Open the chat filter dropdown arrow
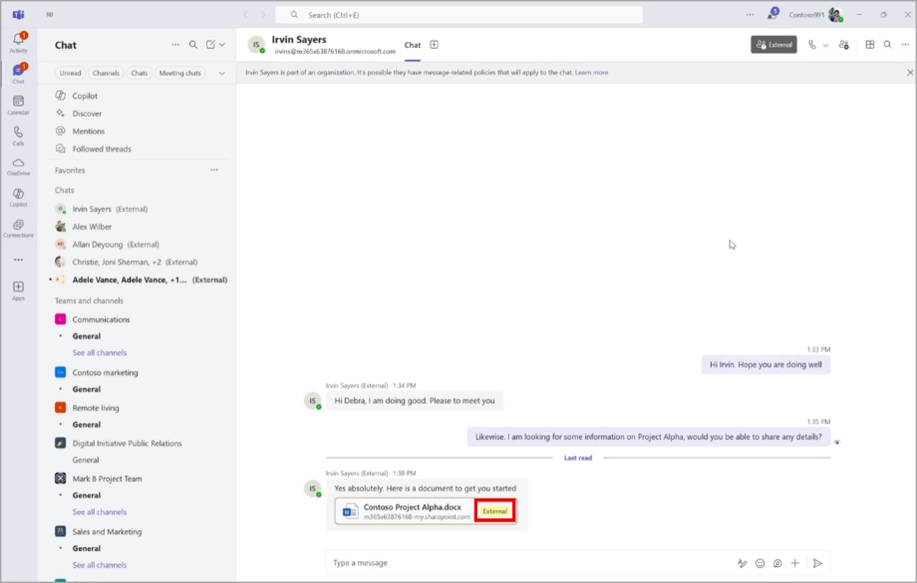The height and width of the screenshot is (583, 917). coord(224,45)
